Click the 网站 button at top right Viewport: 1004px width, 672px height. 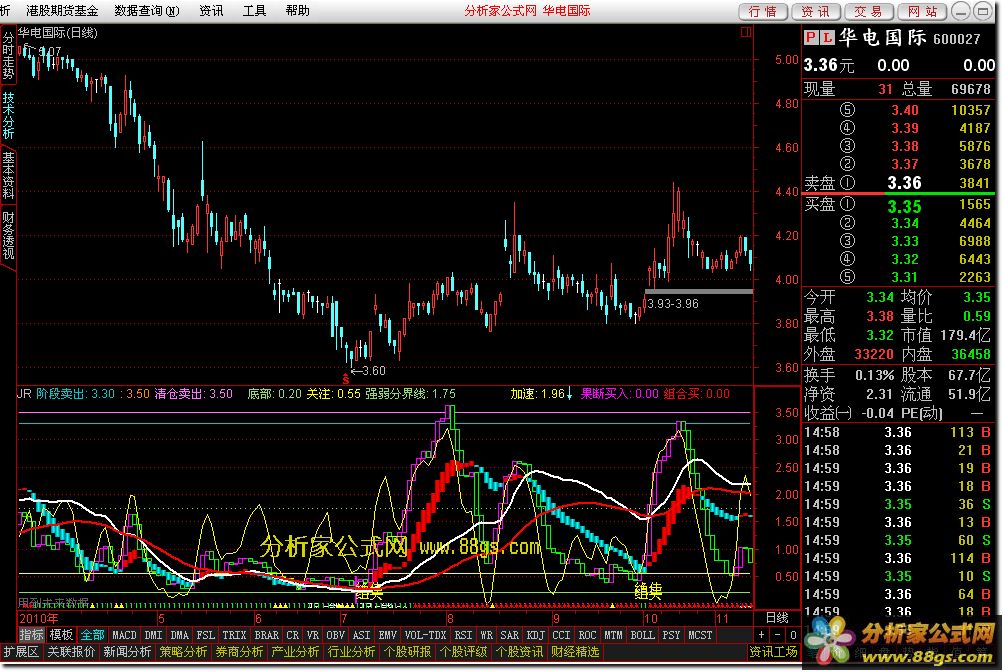coord(922,11)
